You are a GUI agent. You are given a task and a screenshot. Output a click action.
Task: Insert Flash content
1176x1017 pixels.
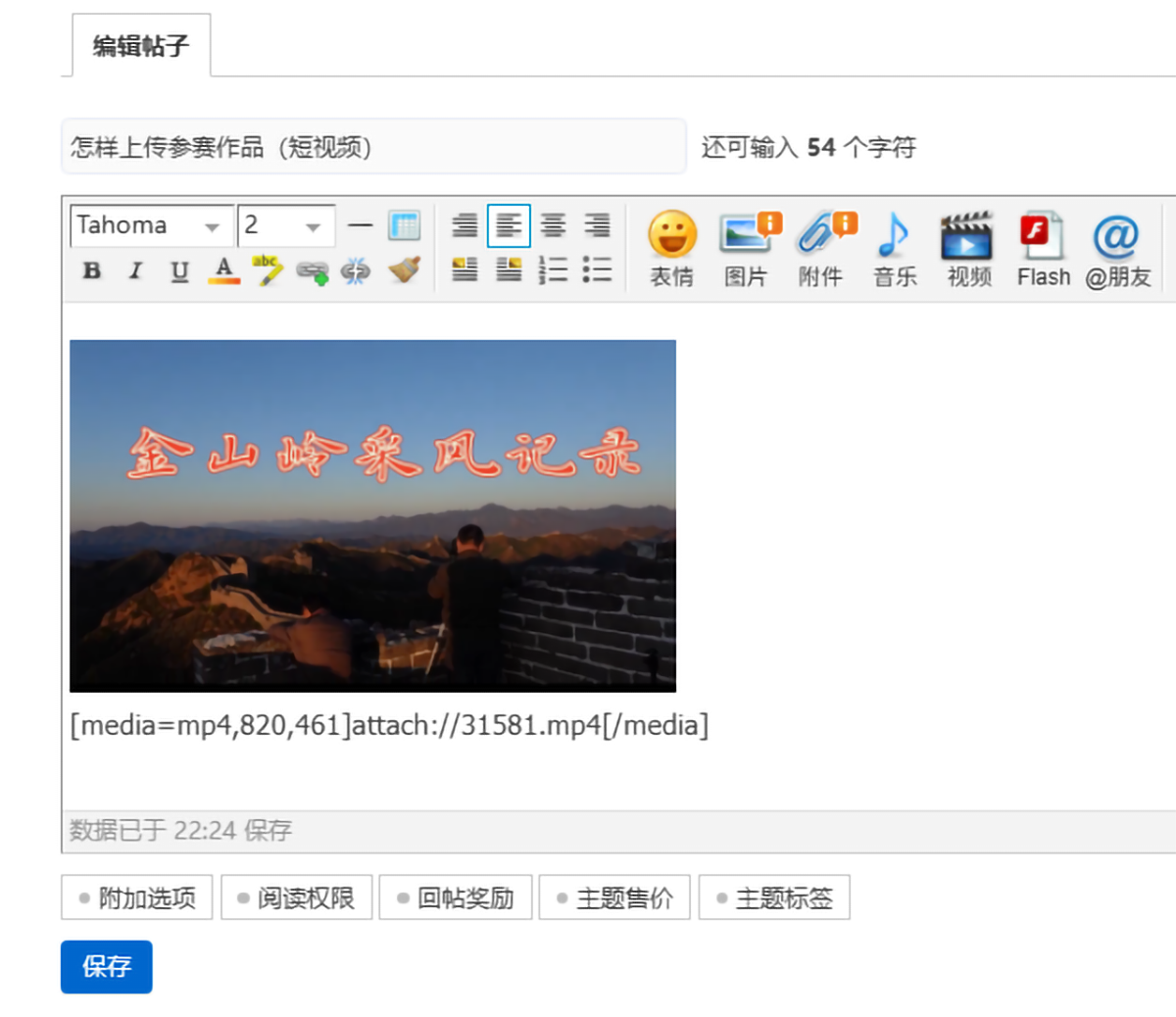[x=1044, y=249]
